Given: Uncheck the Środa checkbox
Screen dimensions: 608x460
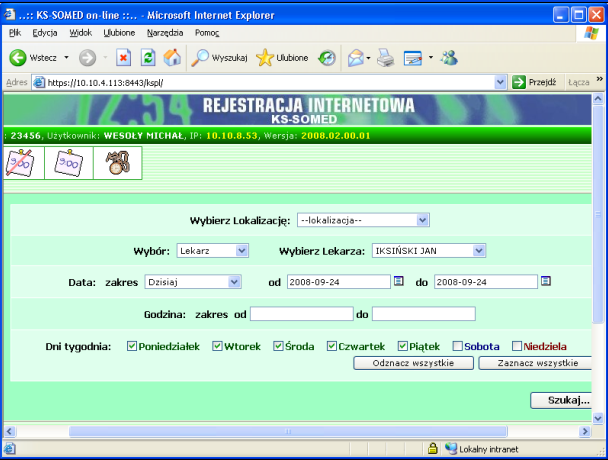Looking at the screenshot, I should pos(278,346).
